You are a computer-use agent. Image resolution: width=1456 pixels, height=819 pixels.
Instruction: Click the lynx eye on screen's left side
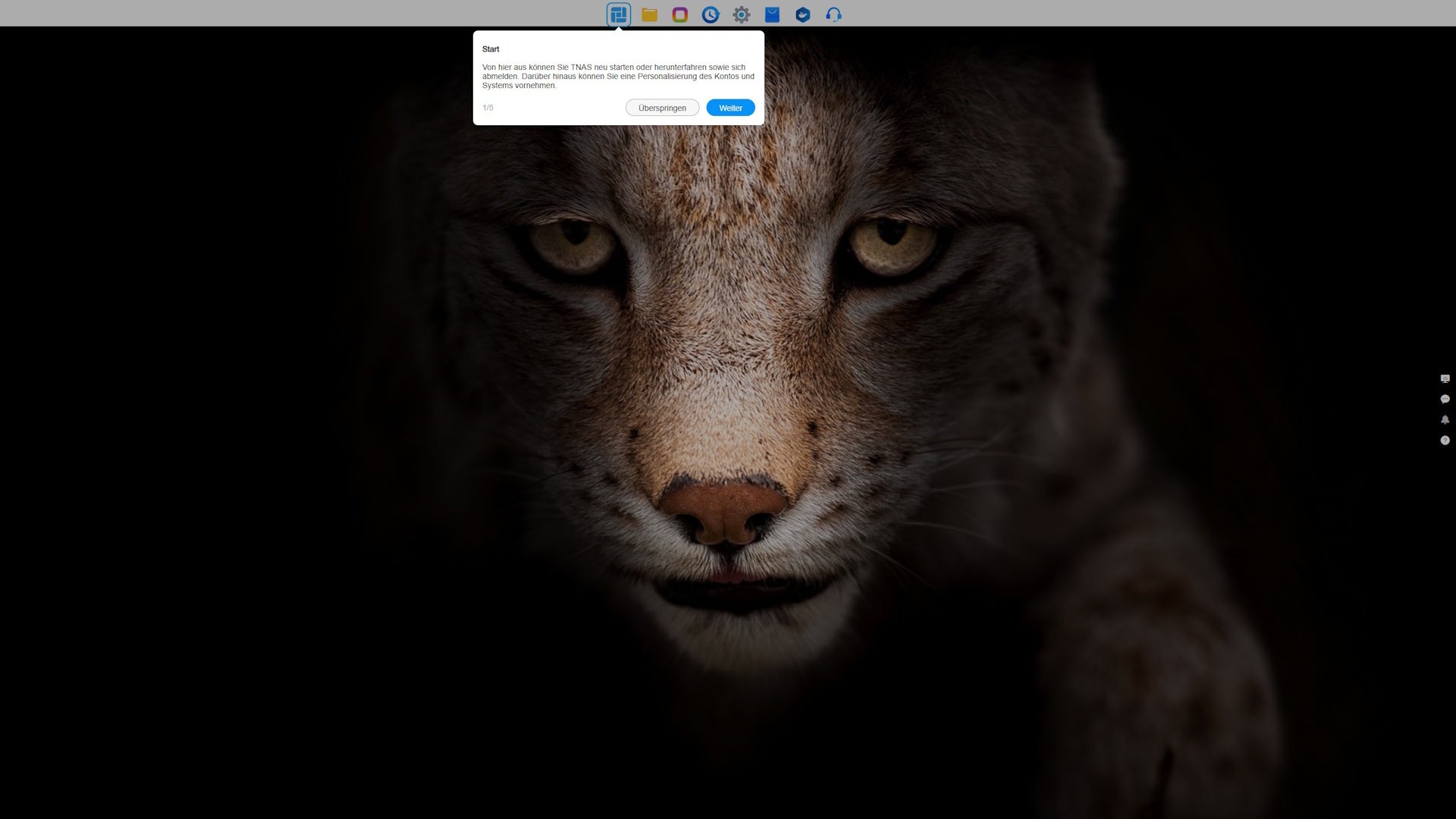(573, 244)
